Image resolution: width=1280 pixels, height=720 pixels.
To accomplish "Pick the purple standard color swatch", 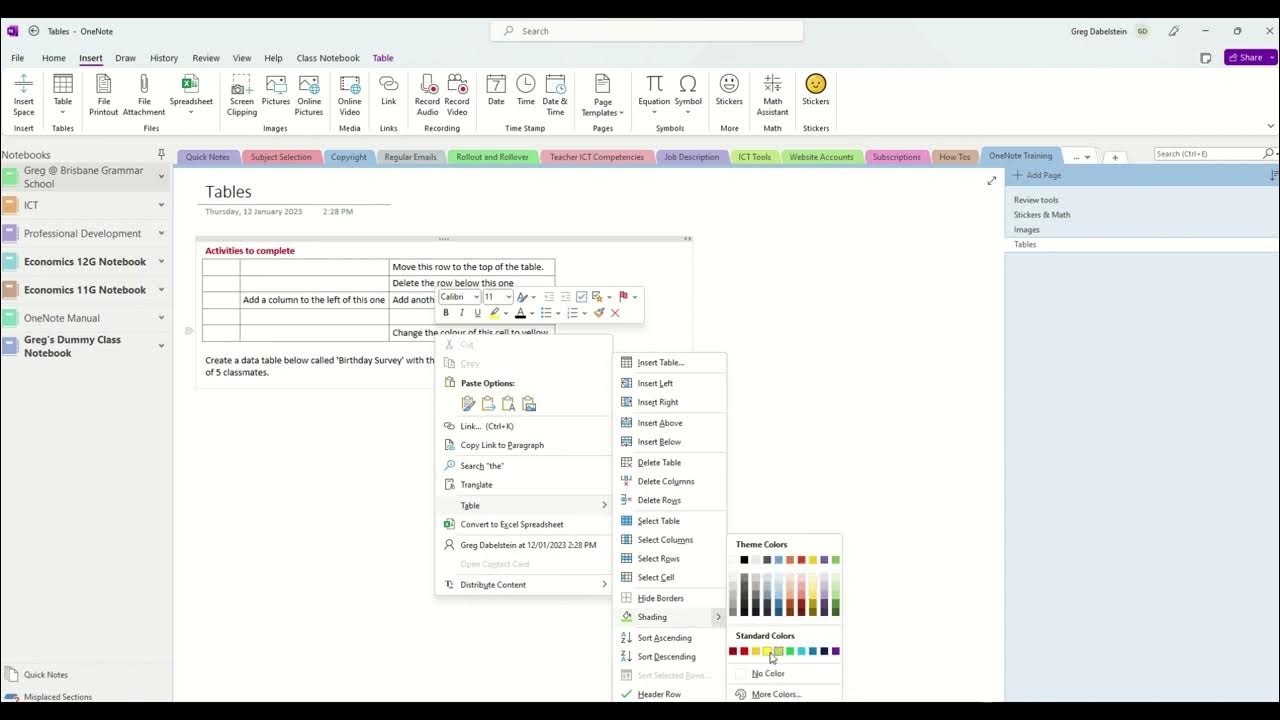I will pos(835,651).
